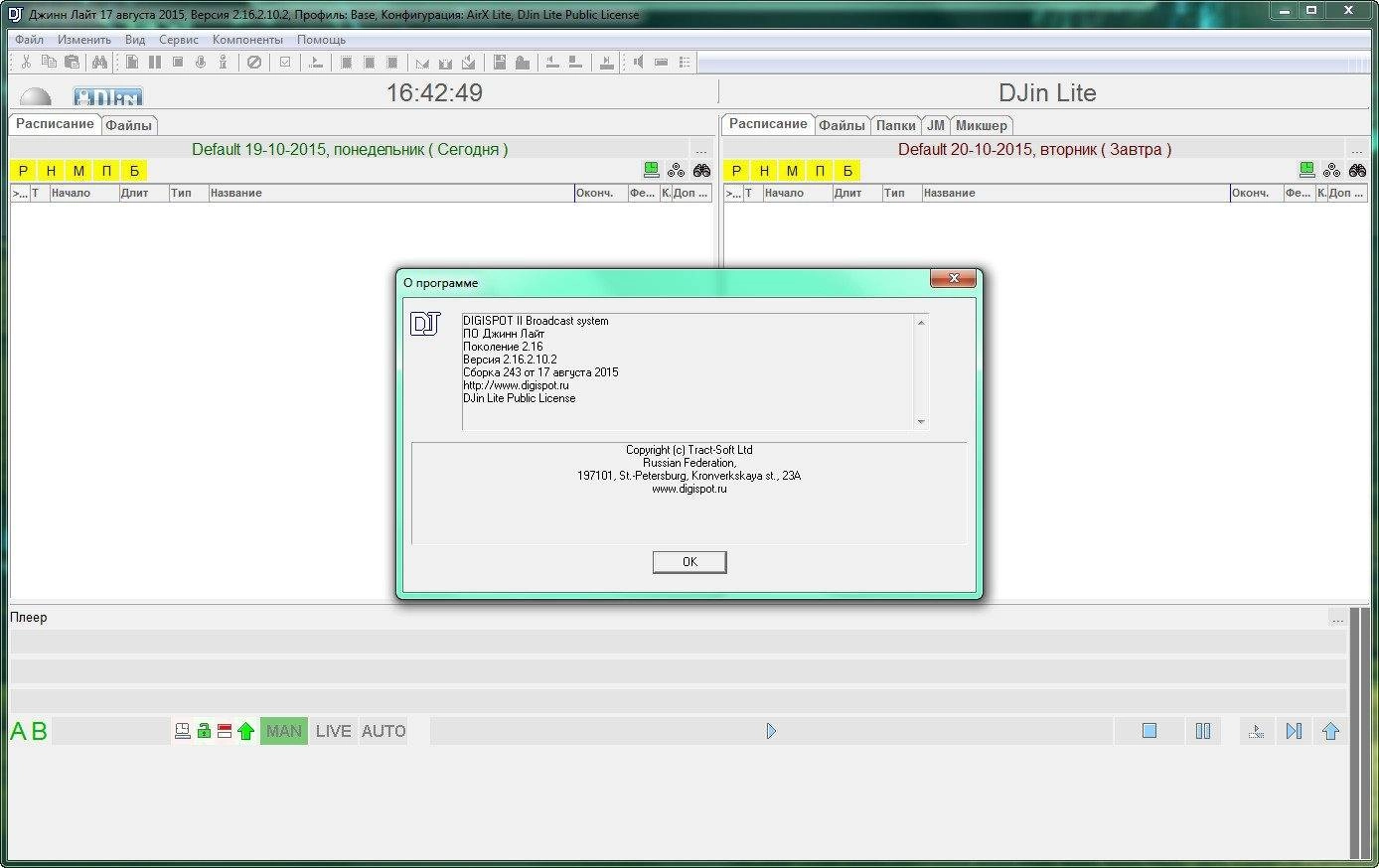Click 'Название' column header in today's schedule
Screen dimensions: 1379x868
click(391, 193)
